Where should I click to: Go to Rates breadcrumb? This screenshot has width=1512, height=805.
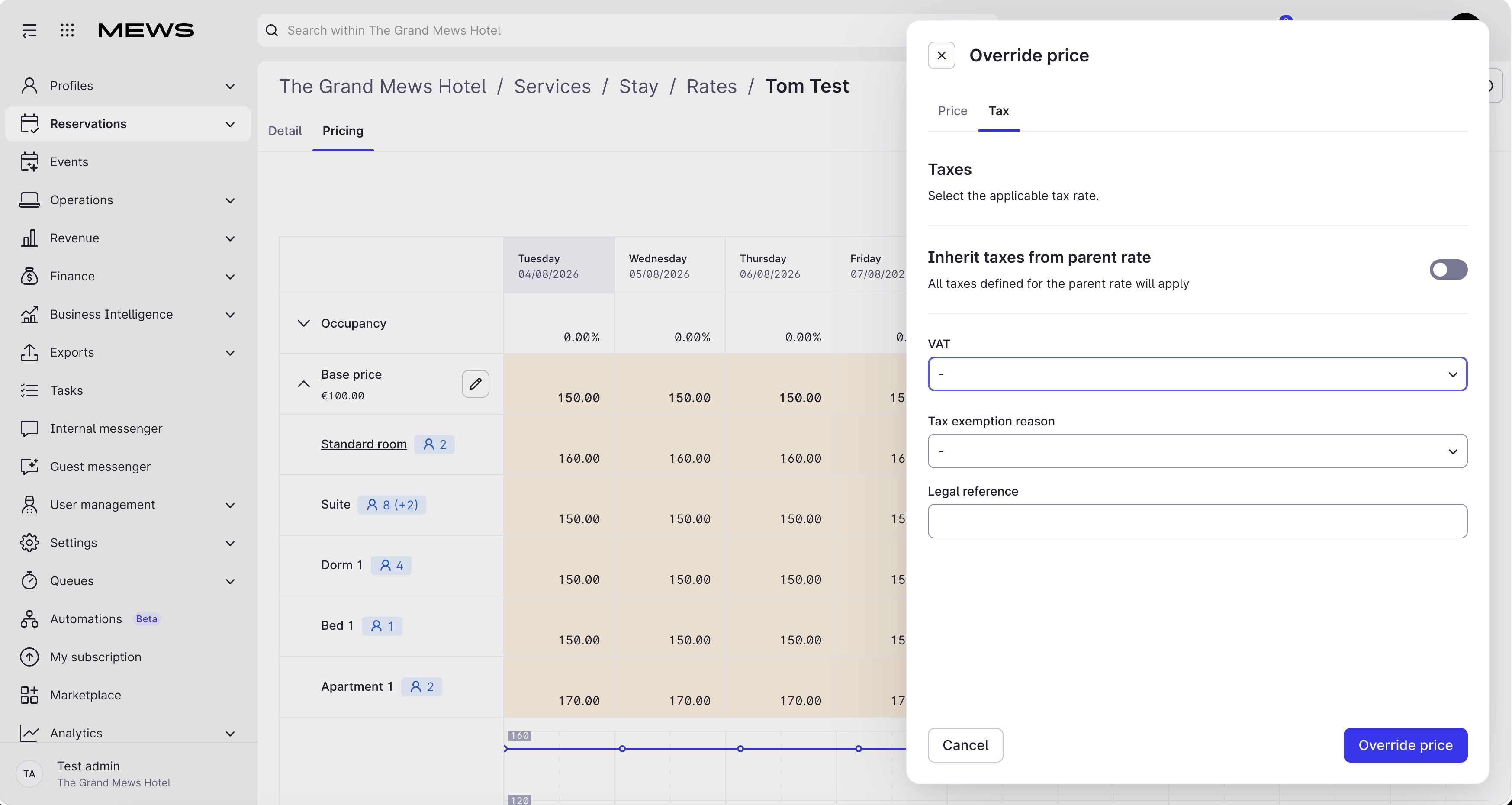711,86
